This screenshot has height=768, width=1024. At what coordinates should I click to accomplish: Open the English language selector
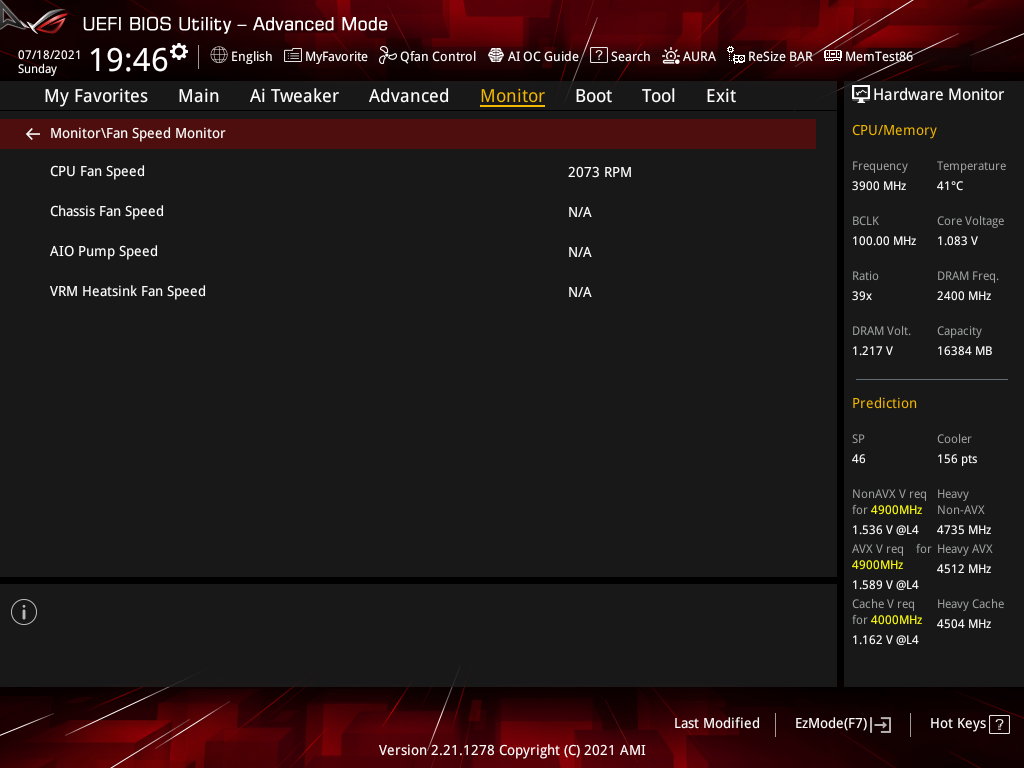pos(241,56)
